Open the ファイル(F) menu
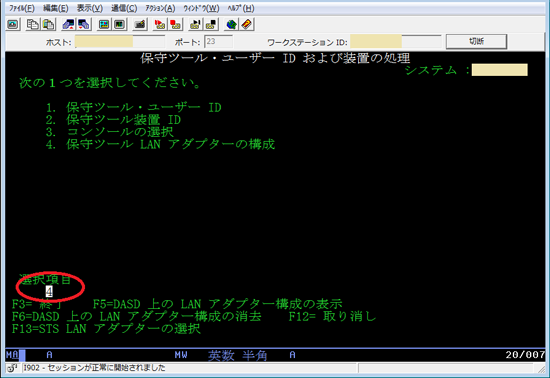Image resolution: width=550 pixels, height=378 pixels. (21, 8)
